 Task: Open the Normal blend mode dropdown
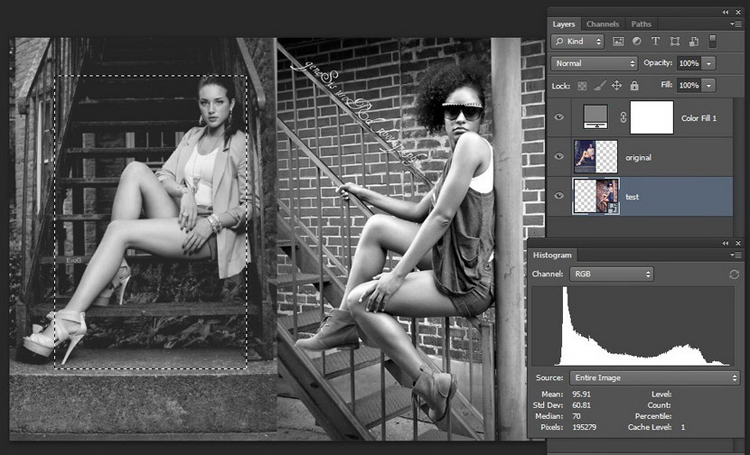click(x=594, y=63)
